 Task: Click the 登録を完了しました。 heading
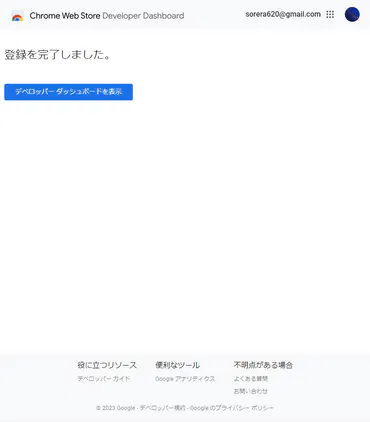[57, 55]
